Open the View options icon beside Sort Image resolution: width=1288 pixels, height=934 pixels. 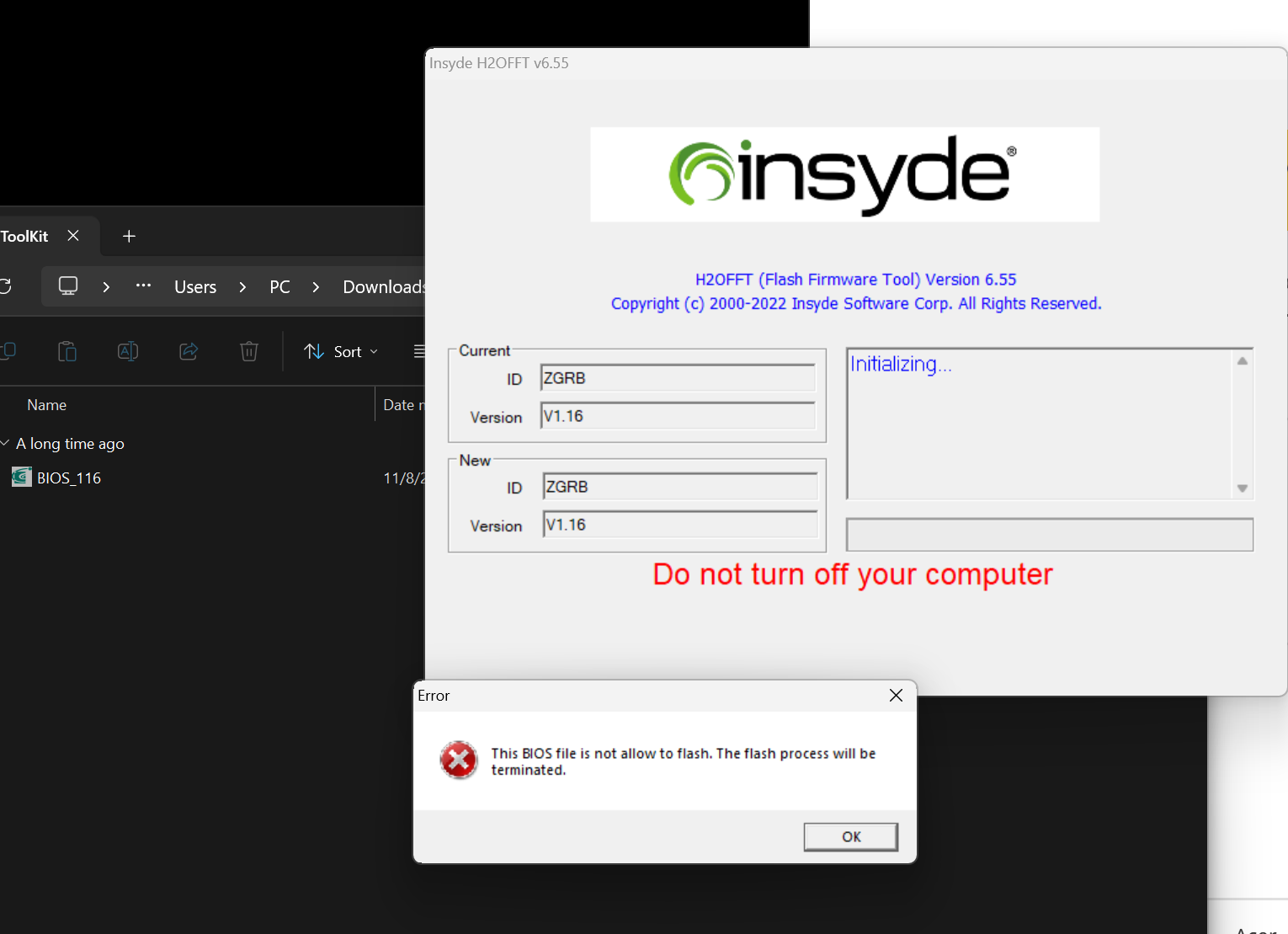(x=418, y=351)
